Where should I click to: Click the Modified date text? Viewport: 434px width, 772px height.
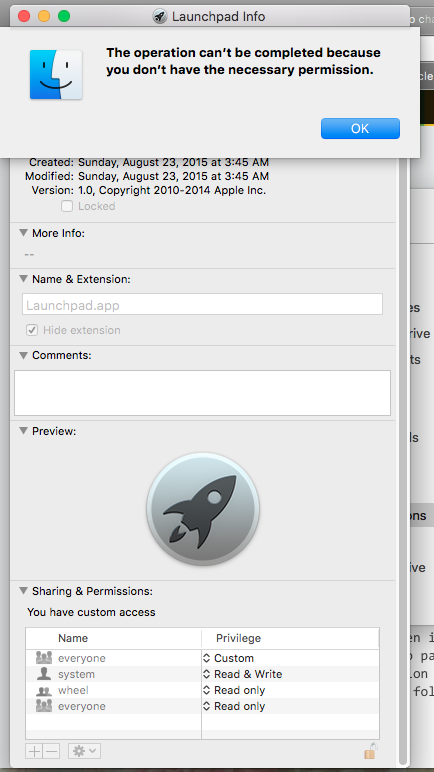(x=173, y=176)
